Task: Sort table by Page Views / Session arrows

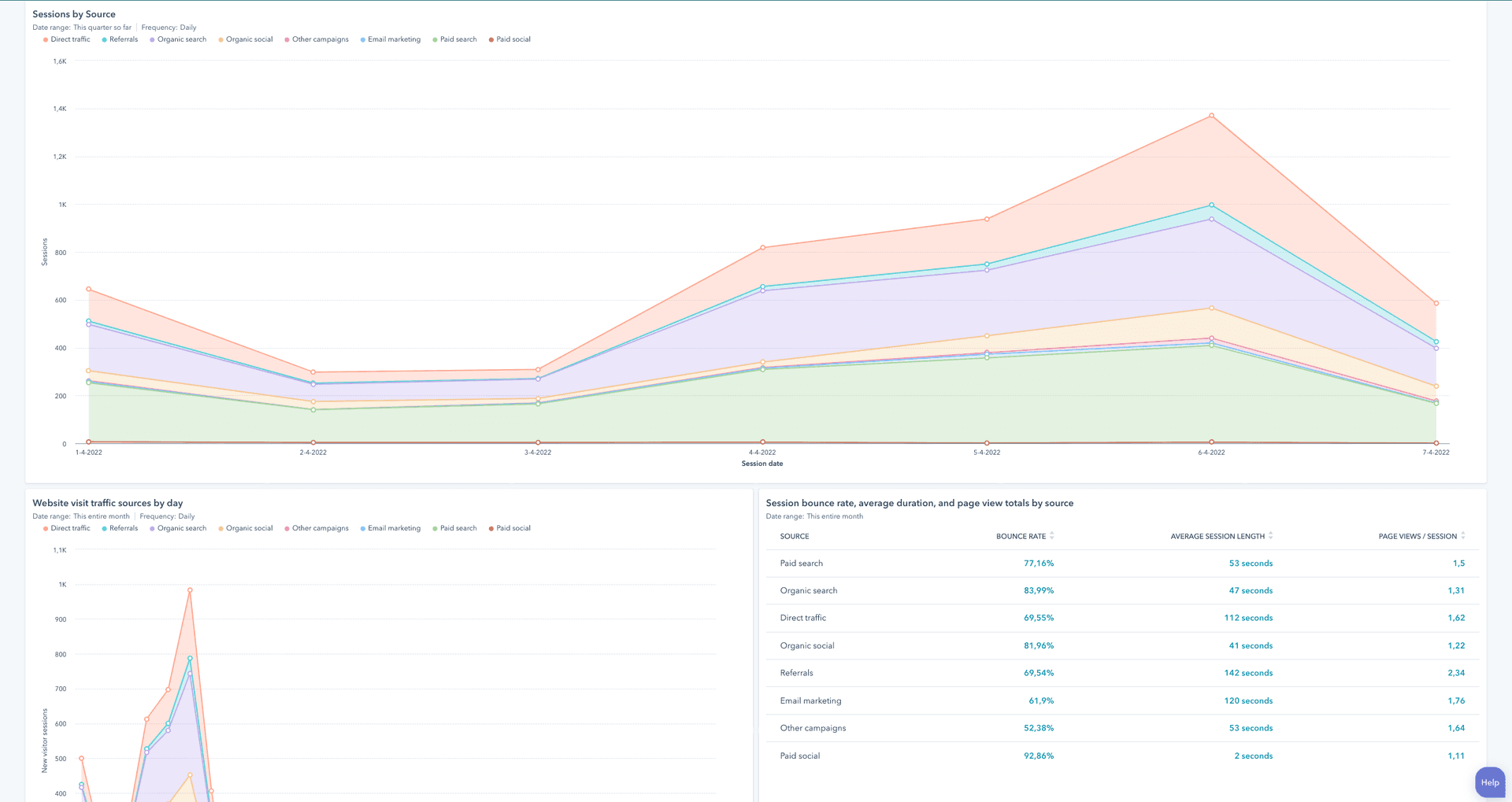Action: tap(1463, 536)
